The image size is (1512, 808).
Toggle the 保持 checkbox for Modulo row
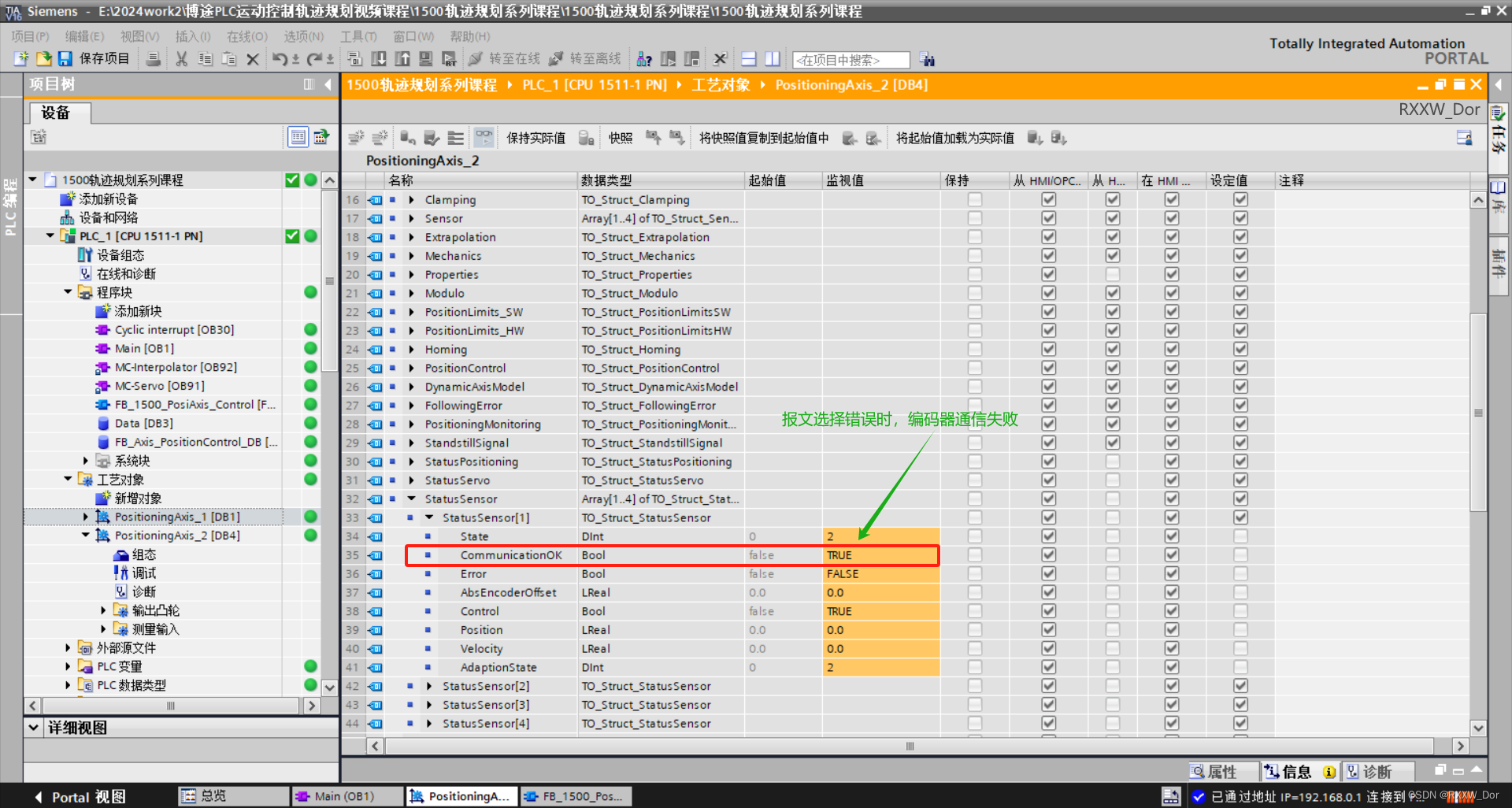[975, 294]
